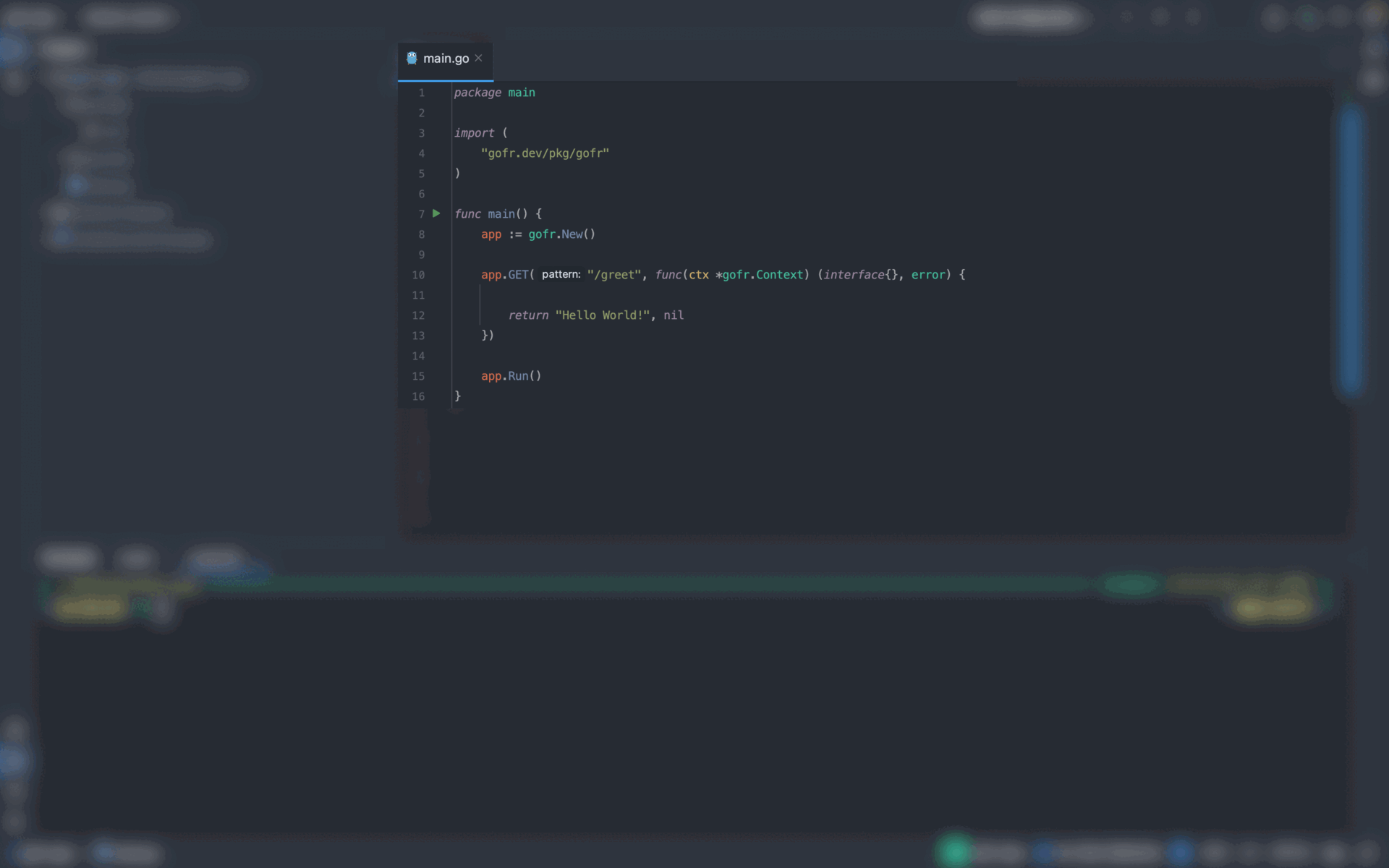Click the Context type in gofr.Context
Viewport: 1389px width, 868px height.
coord(779,275)
